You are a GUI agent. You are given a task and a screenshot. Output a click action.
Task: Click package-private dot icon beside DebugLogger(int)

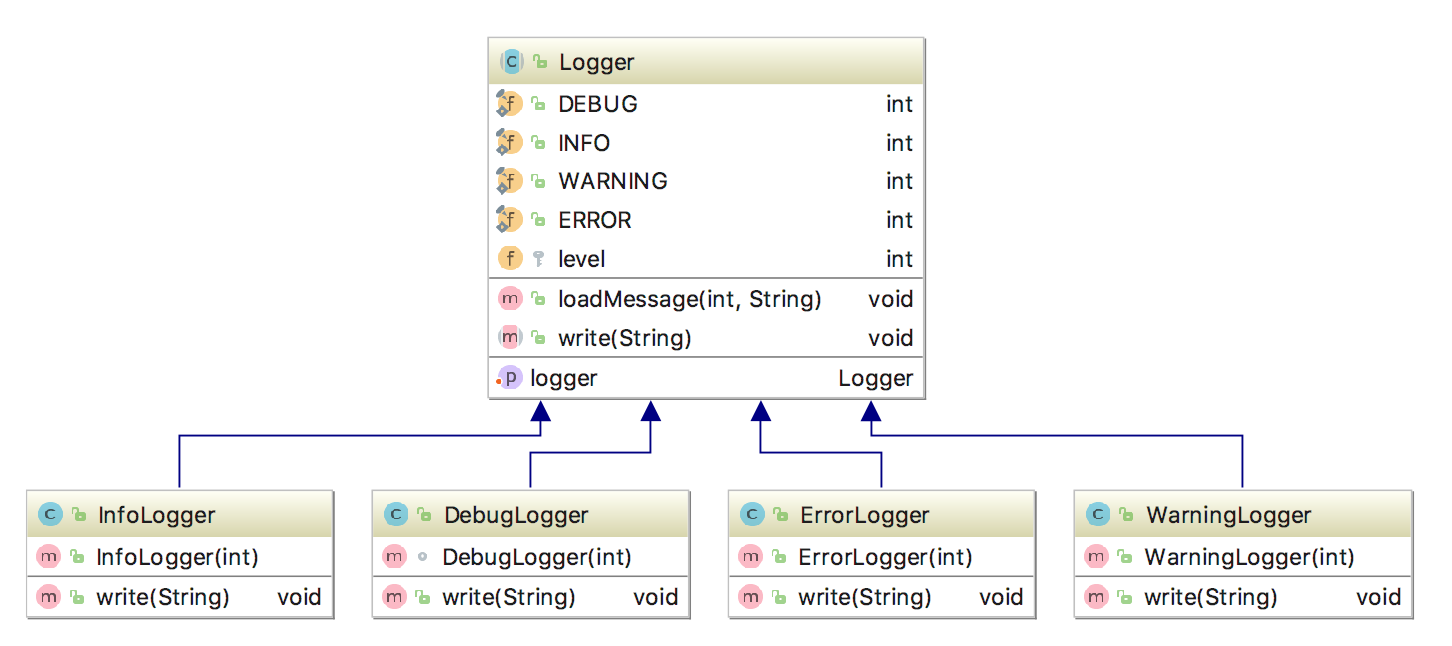coord(422,557)
